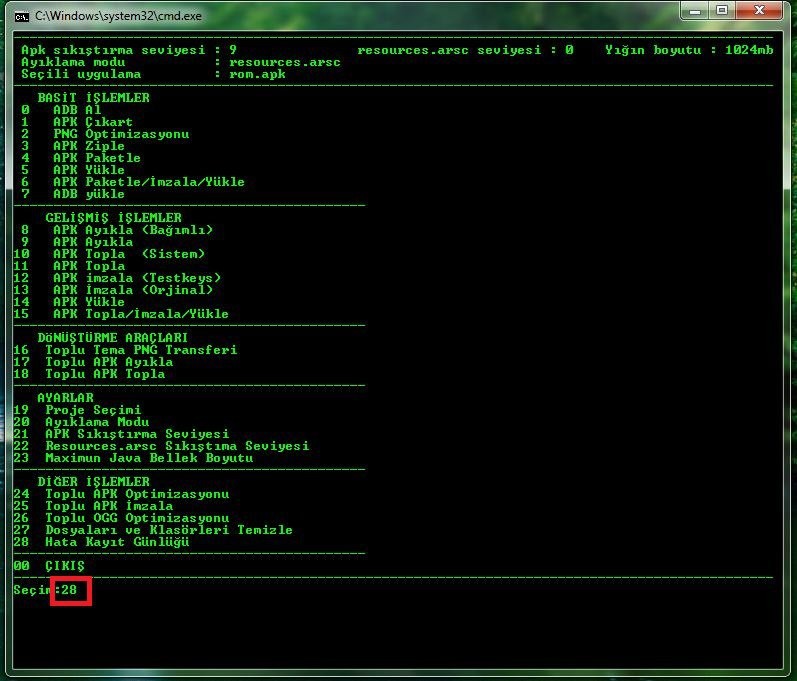Select the '1 APK Çıkart' entry

tap(77, 122)
